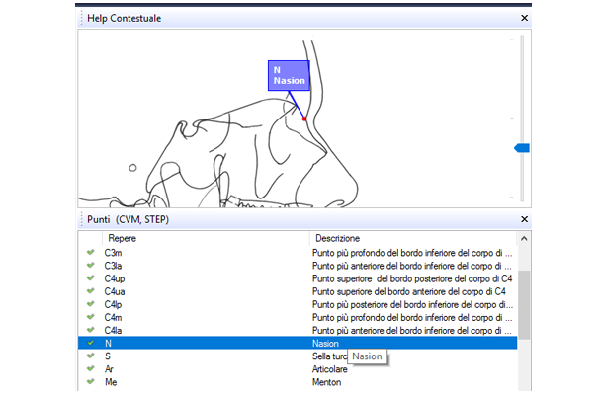Click the green checkmark beside C3la

[x=90, y=265]
